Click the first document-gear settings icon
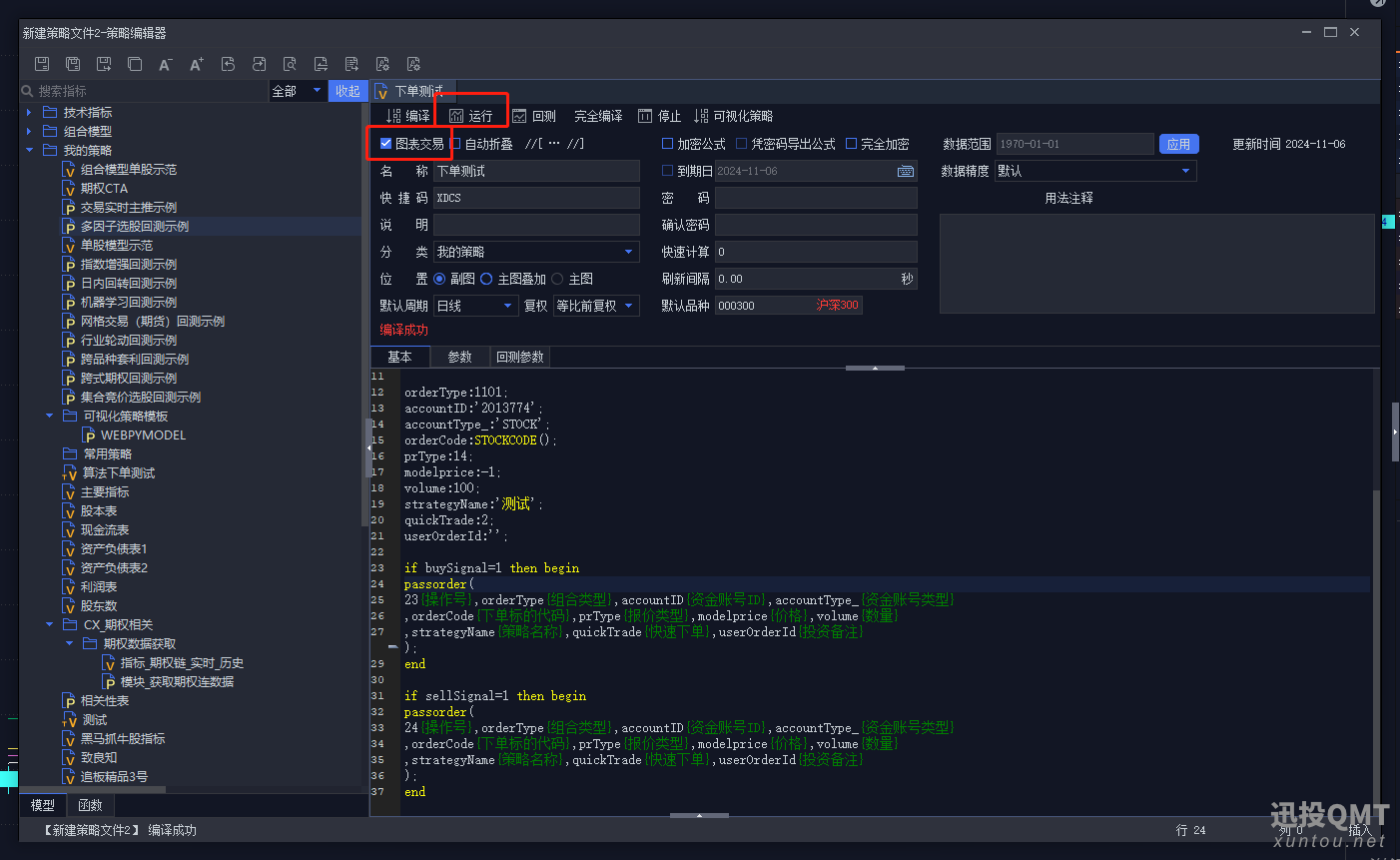 (x=382, y=64)
